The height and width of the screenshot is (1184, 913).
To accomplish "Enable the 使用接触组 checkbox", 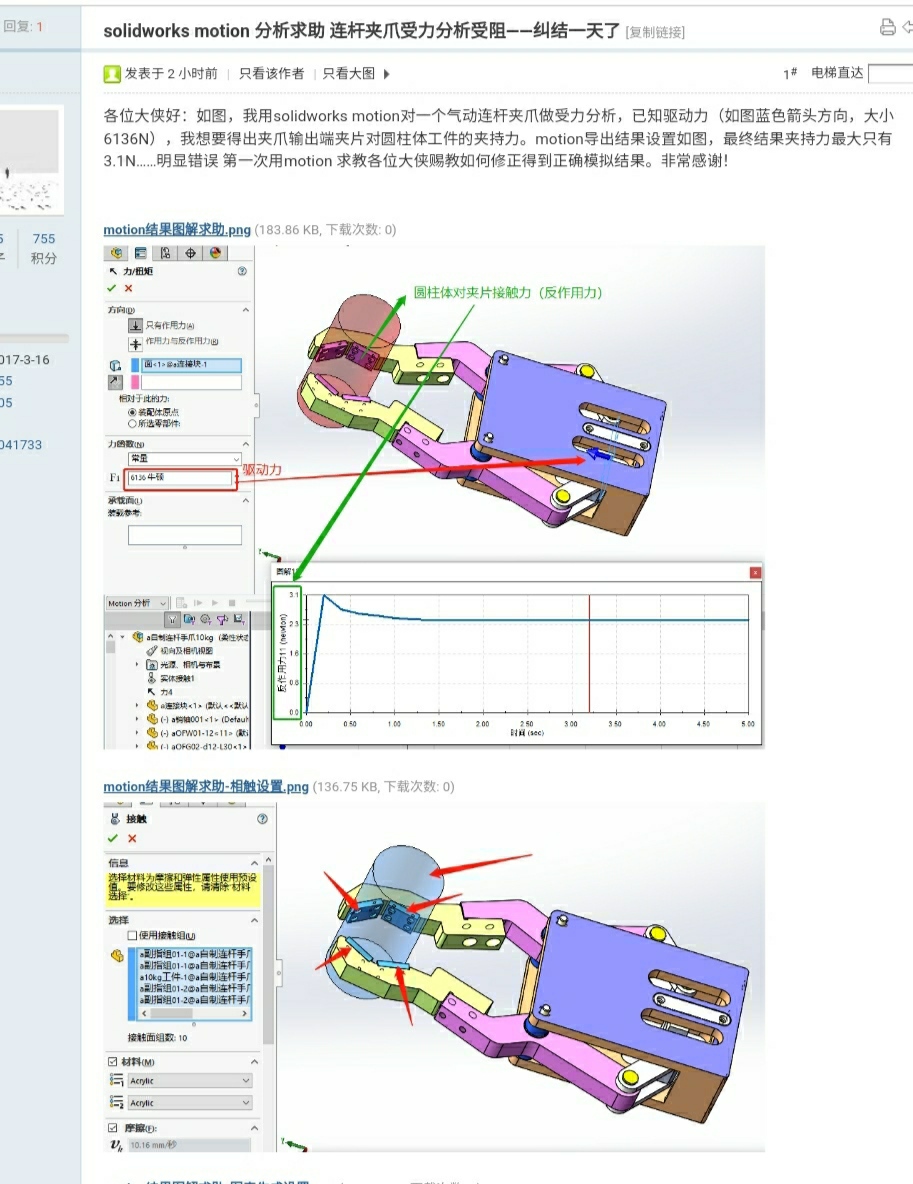I will (132, 936).
